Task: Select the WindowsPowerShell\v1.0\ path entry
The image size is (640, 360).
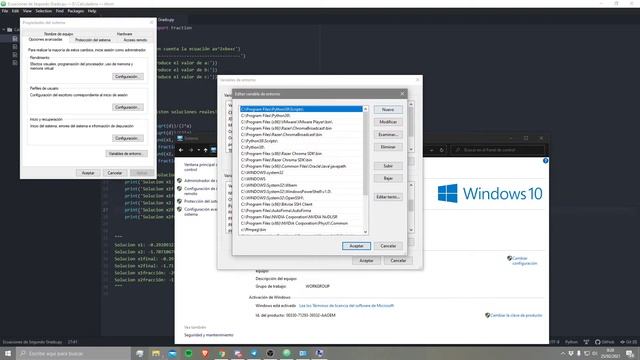Action: tap(301, 191)
